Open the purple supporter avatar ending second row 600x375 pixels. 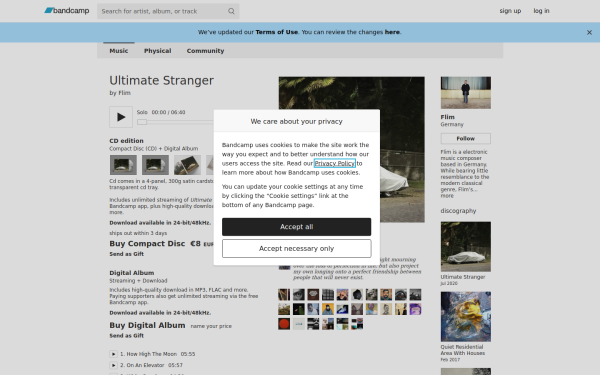click(x=415, y=309)
